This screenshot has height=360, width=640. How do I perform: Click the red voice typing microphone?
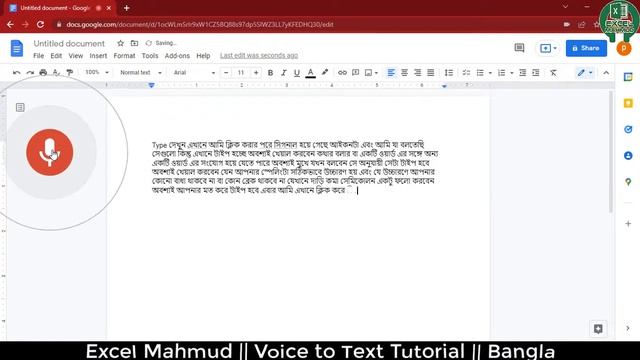(x=50, y=152)
